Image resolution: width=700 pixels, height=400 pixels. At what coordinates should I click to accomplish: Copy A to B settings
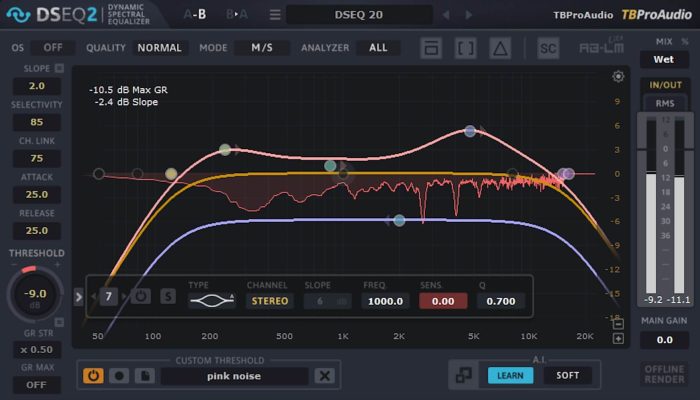click(x=195, y=15)
